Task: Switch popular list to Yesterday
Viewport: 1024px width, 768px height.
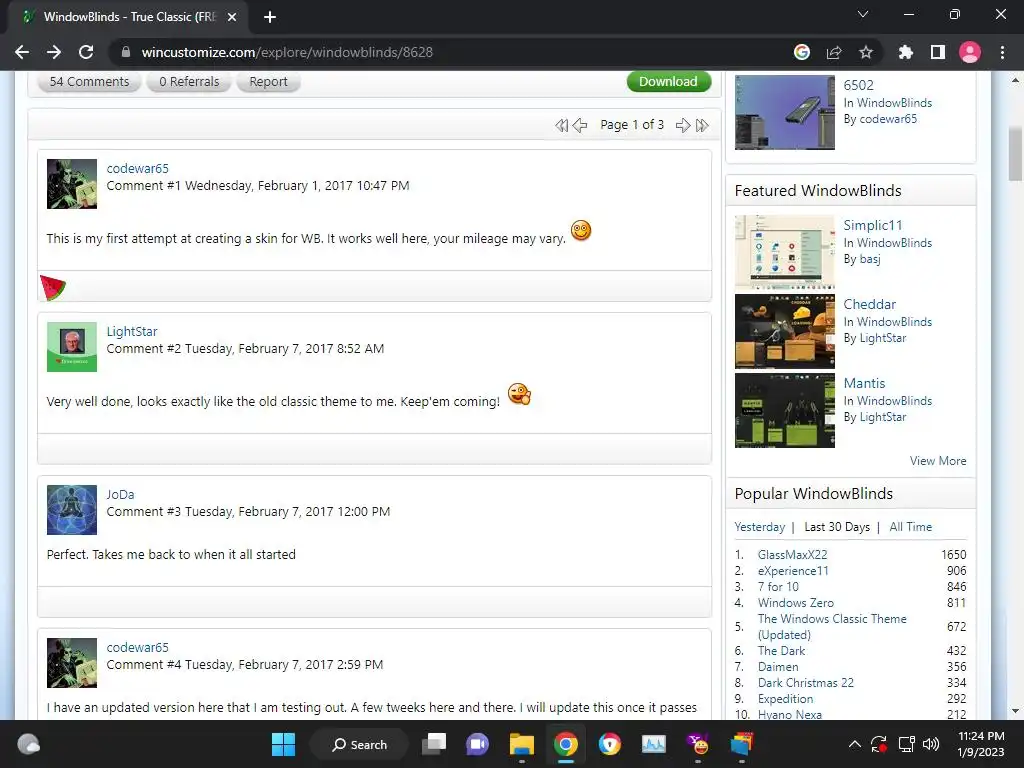Action: coord(760,527)
